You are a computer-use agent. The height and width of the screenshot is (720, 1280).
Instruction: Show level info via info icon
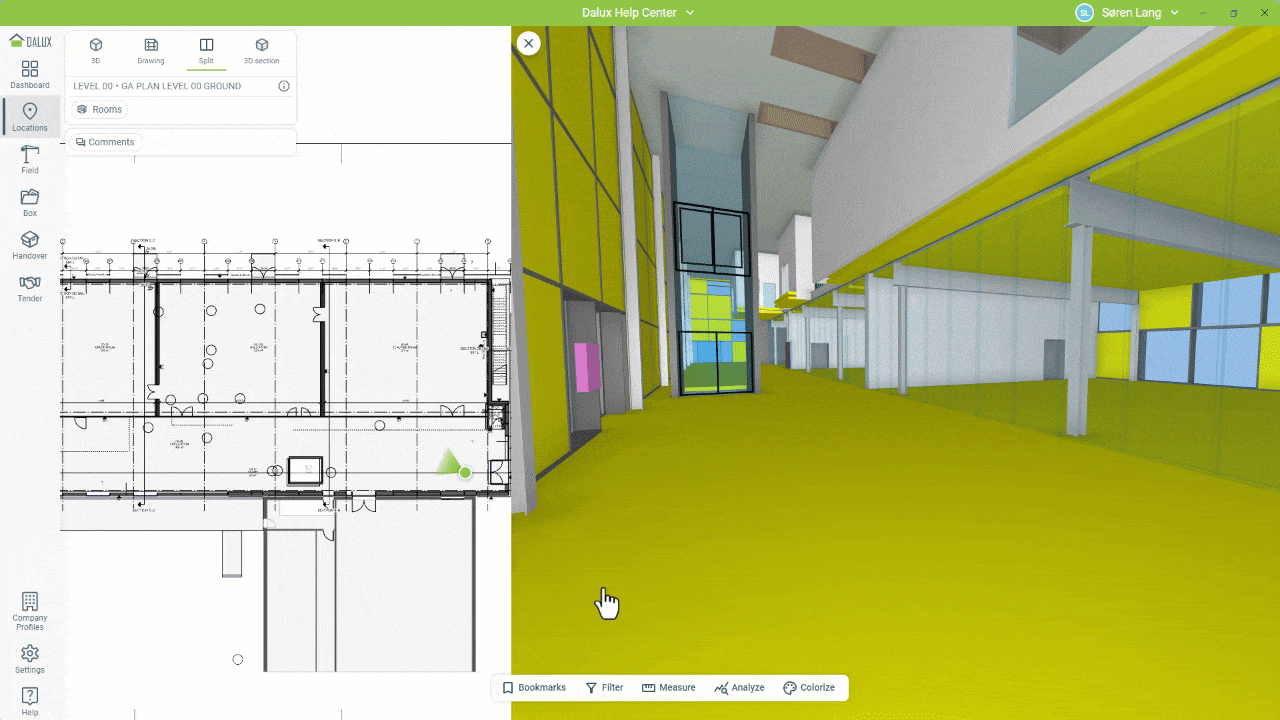(x=284, y=86)
